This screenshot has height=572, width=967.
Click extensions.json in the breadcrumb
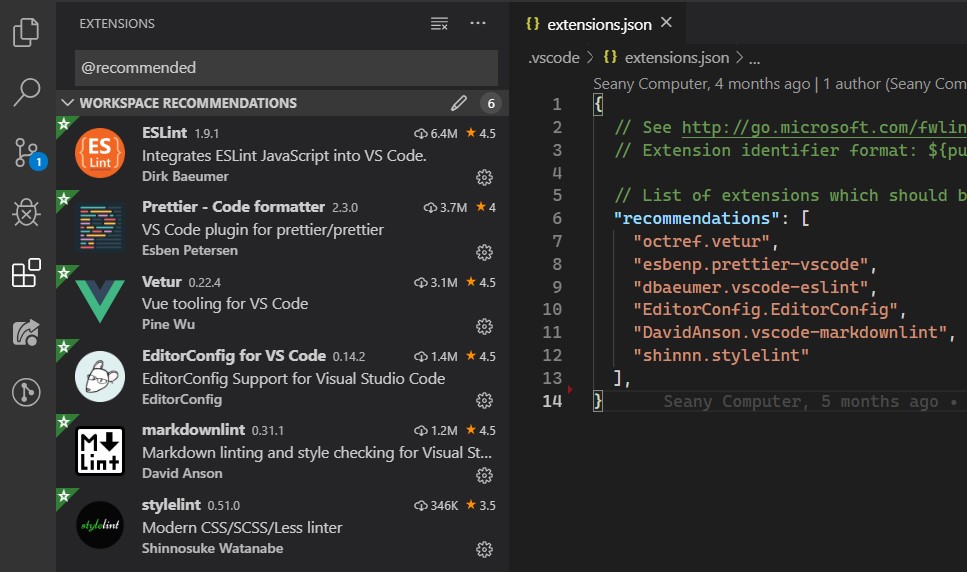tap(677, 58)
